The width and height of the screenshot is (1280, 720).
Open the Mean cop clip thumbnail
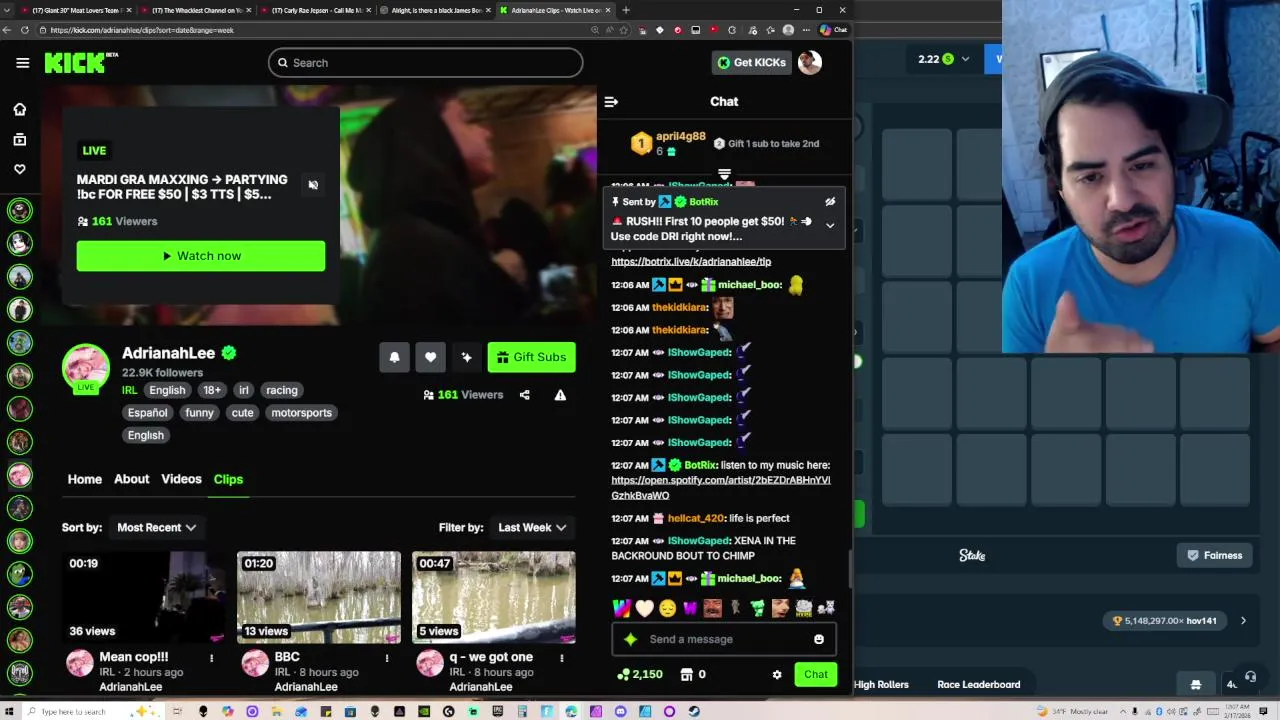(143, 597)
